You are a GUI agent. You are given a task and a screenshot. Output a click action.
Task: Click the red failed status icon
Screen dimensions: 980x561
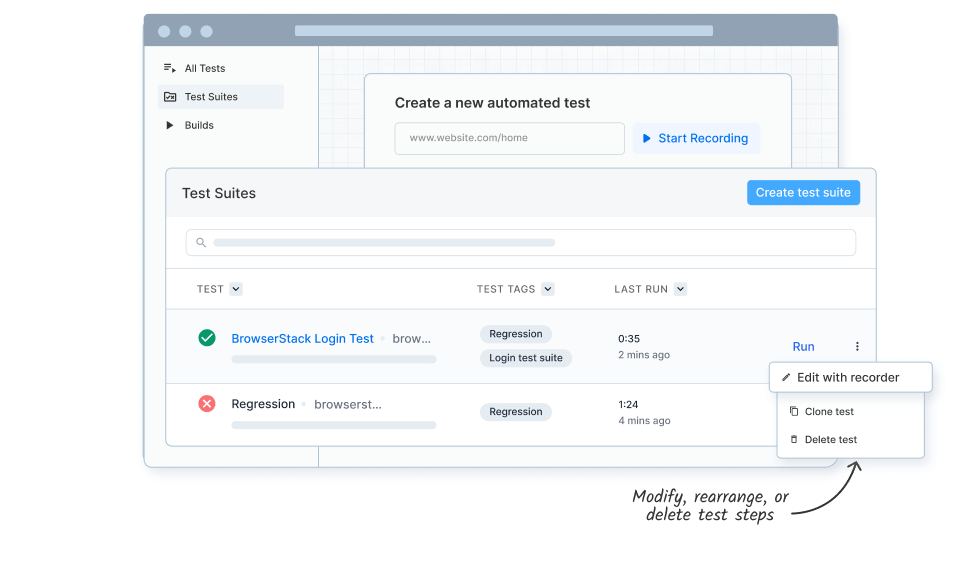tap(207, 404)
